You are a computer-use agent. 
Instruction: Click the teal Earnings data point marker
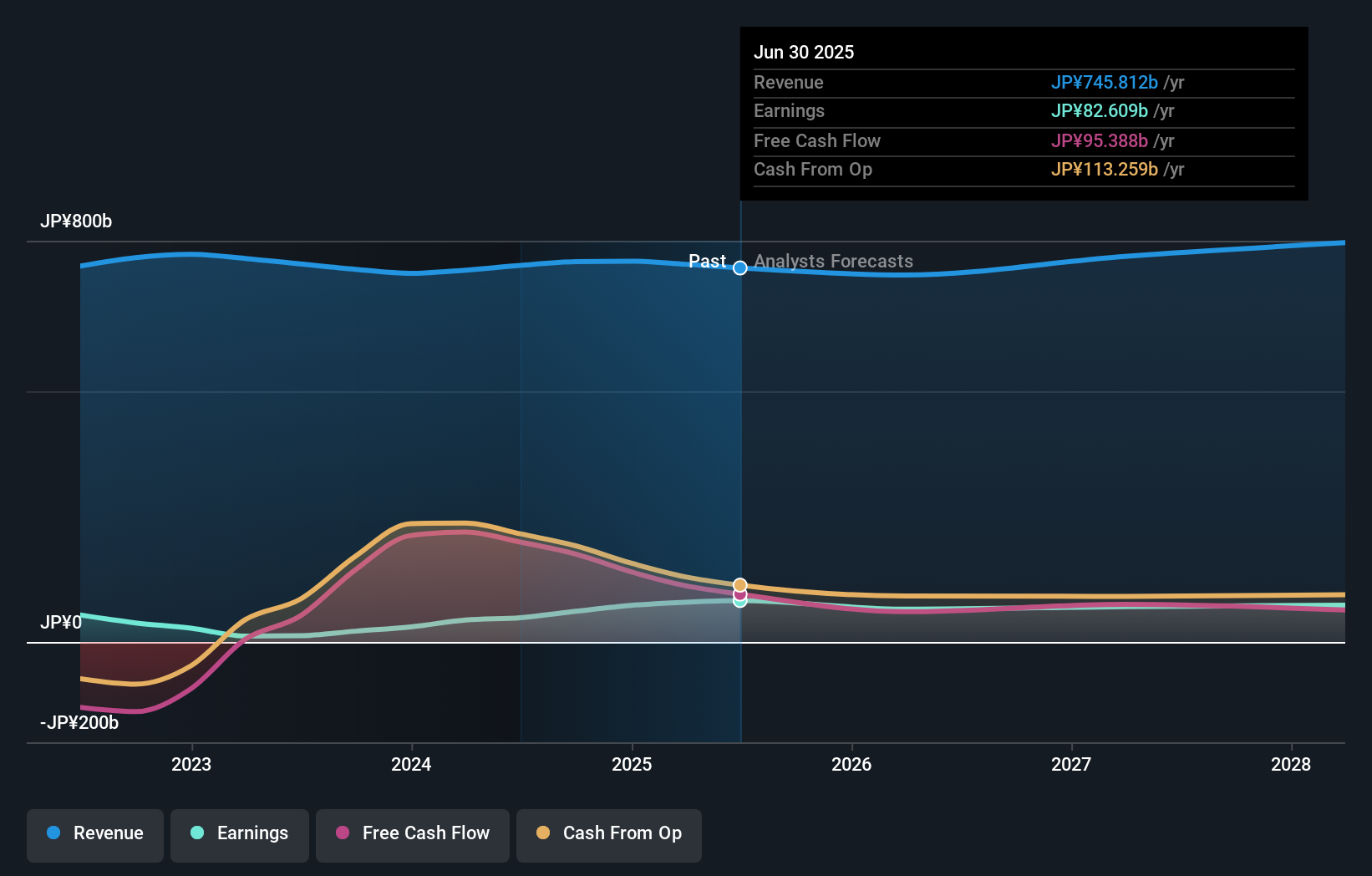coord(739,603)
